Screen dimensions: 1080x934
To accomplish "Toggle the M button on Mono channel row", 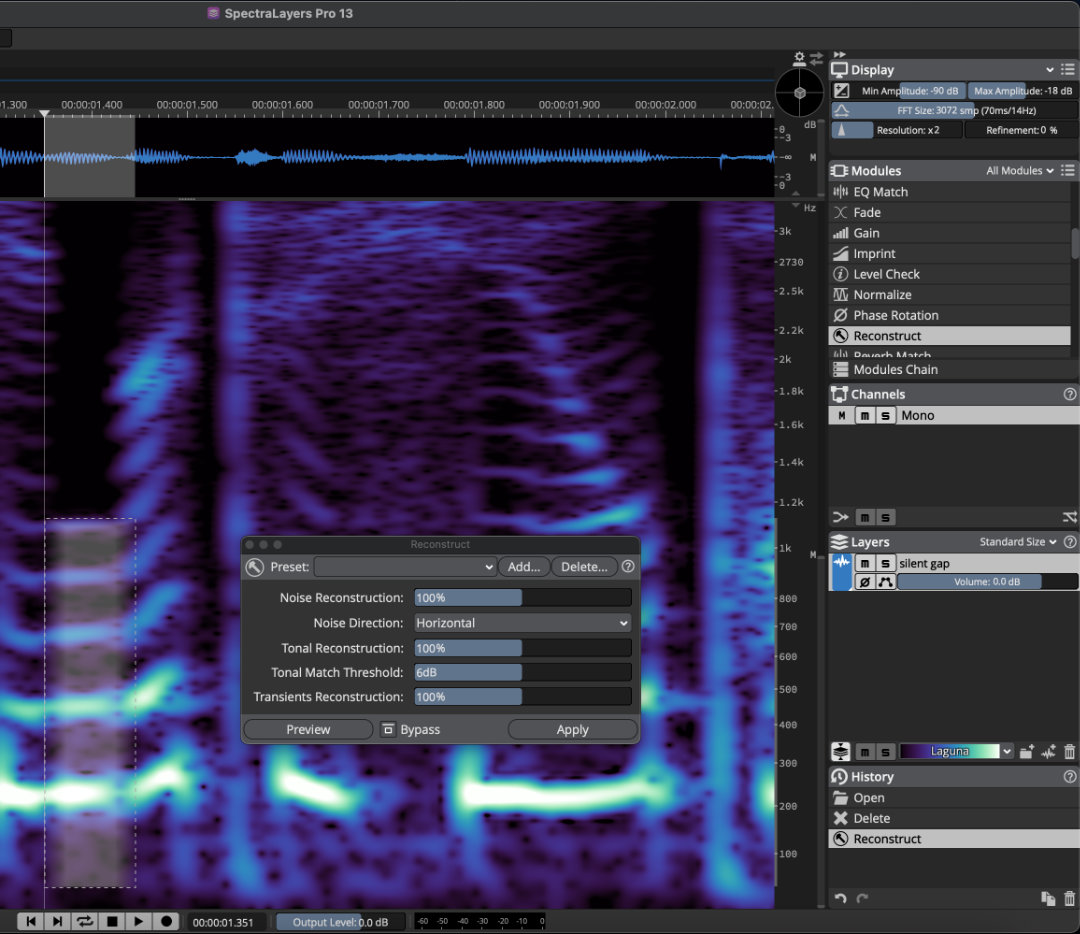I will (841, 415).
